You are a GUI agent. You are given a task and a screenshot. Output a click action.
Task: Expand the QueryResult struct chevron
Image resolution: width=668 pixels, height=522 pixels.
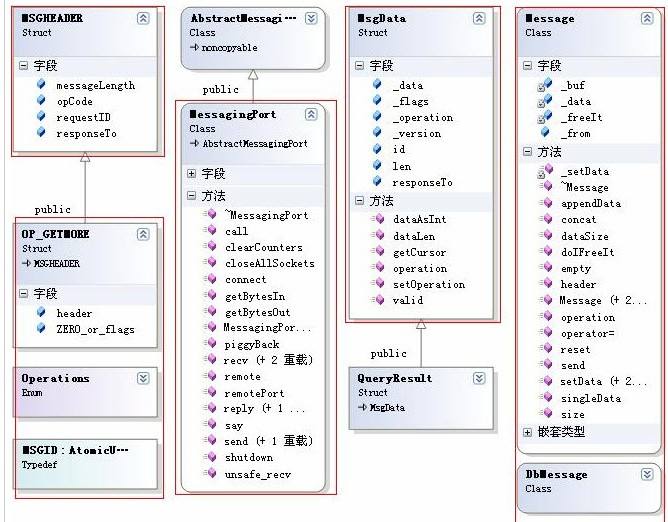pyautogui.click(x=479, y=378)
